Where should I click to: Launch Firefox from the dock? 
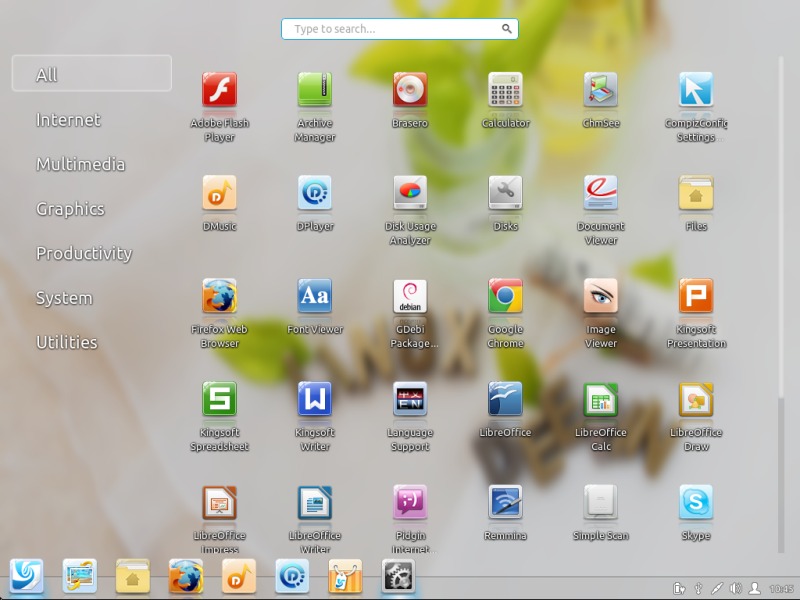(x=186, y=577)
